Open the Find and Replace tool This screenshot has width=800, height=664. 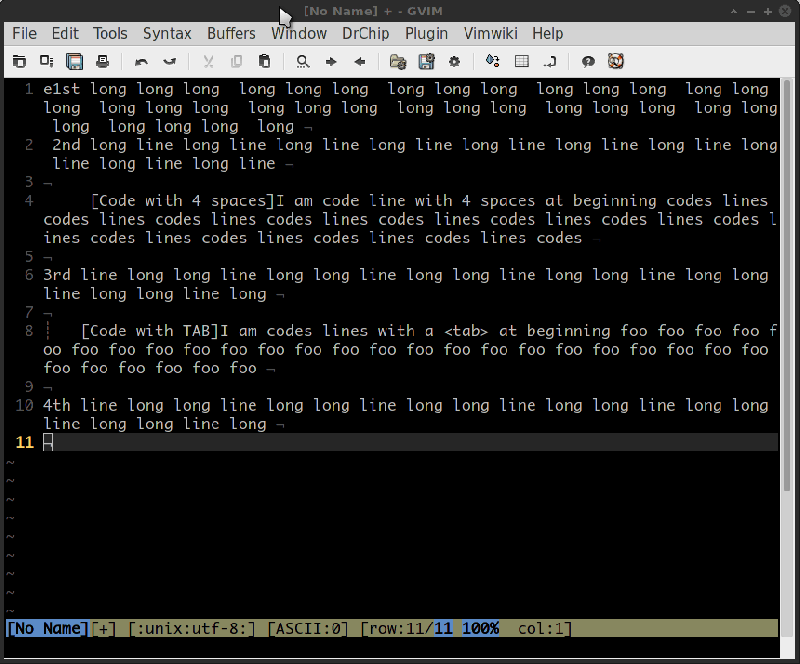pyautogui.click(x=302, y=61)
